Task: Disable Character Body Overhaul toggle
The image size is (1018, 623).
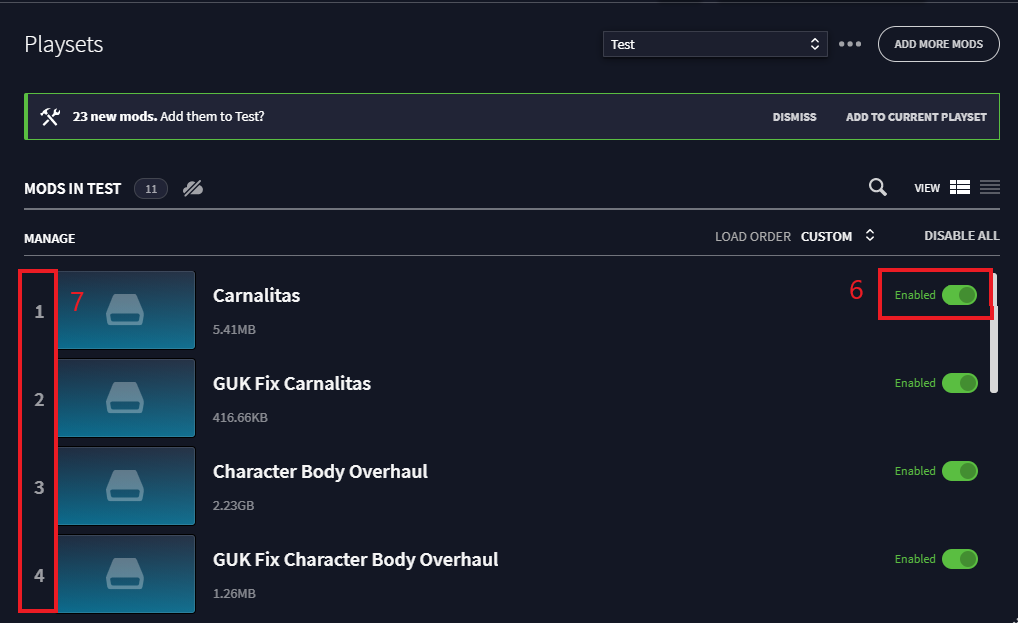Action: coord(960,470)
